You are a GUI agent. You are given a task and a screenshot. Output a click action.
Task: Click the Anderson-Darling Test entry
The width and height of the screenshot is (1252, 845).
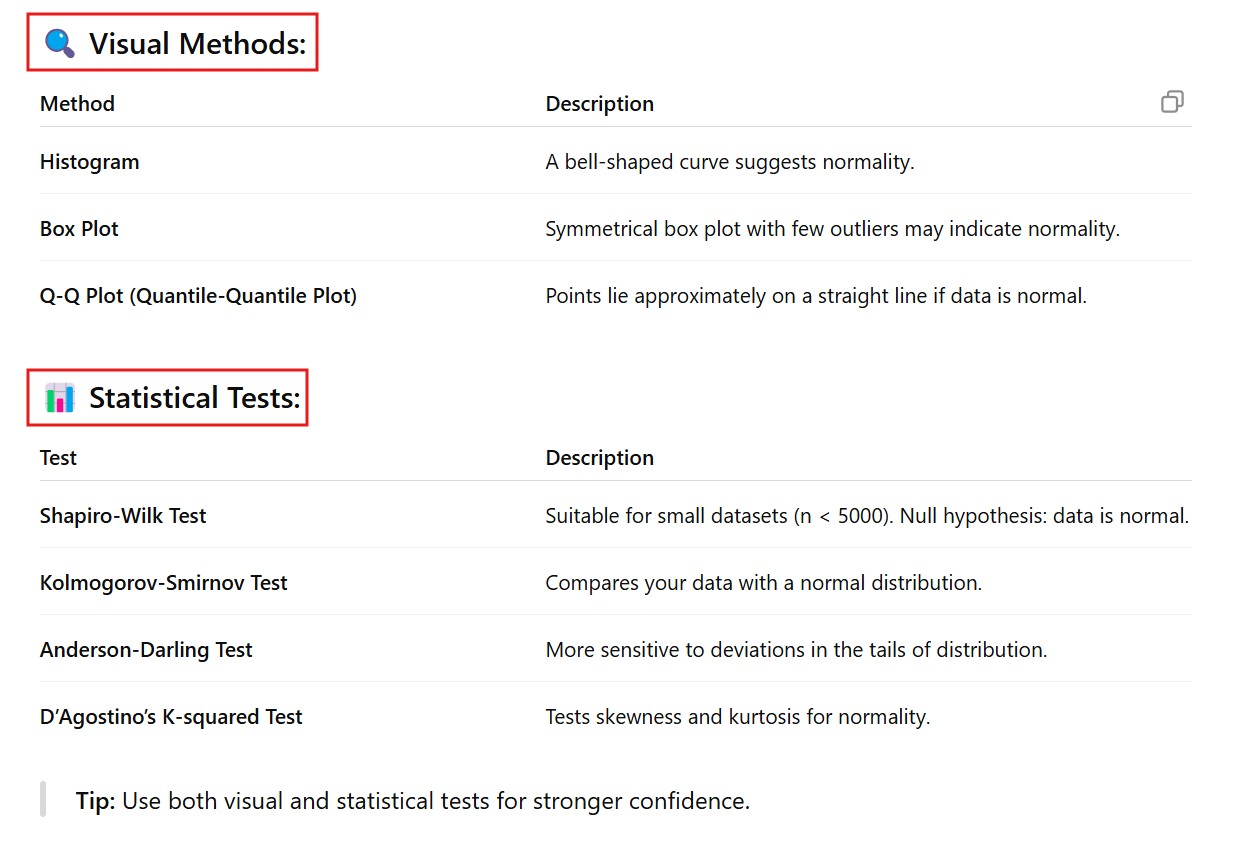[x=146, y=650]
